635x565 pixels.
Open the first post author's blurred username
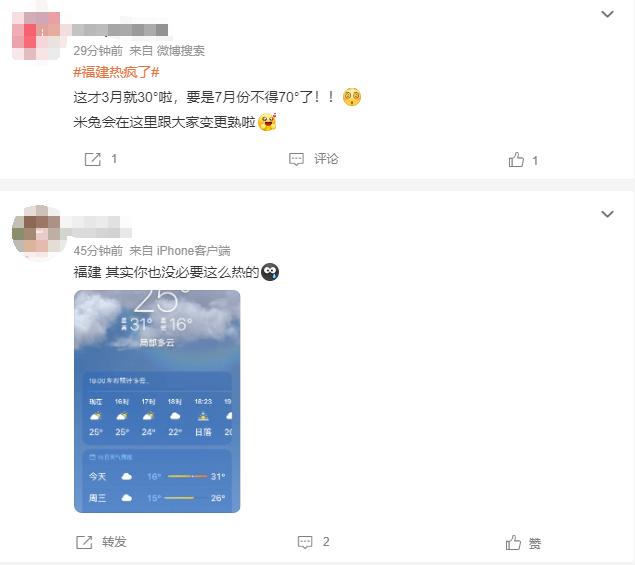click(120, 30)
